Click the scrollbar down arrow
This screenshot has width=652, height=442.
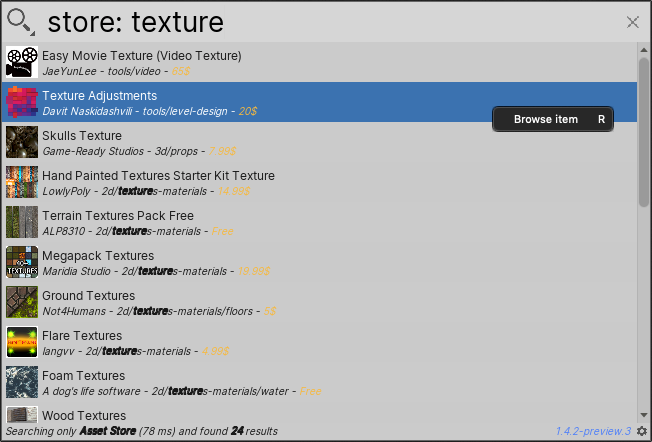(644, 415)
